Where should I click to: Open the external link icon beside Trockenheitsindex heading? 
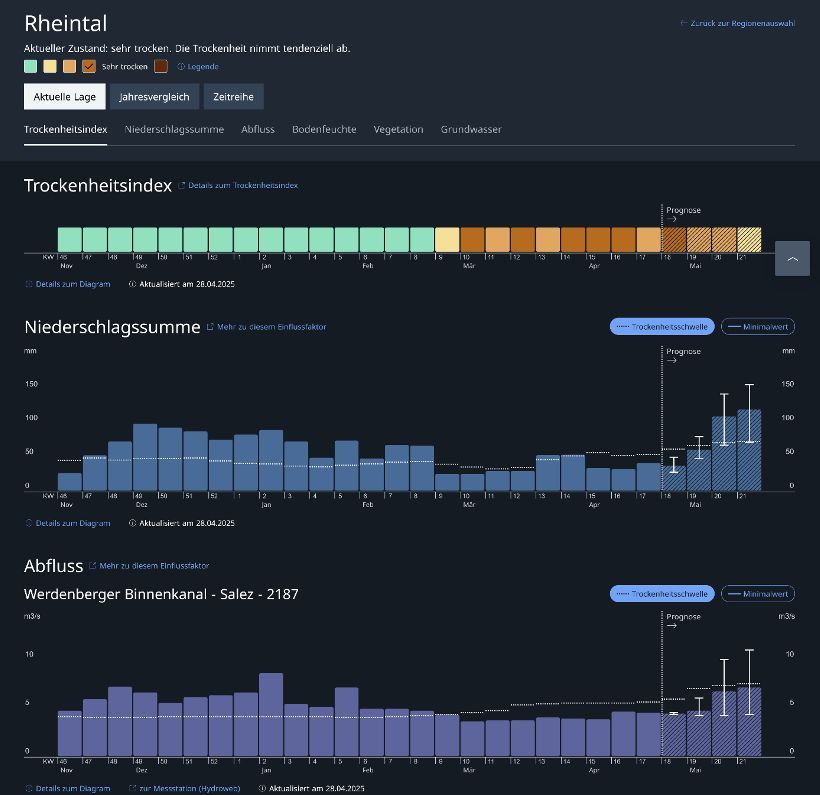181,185
